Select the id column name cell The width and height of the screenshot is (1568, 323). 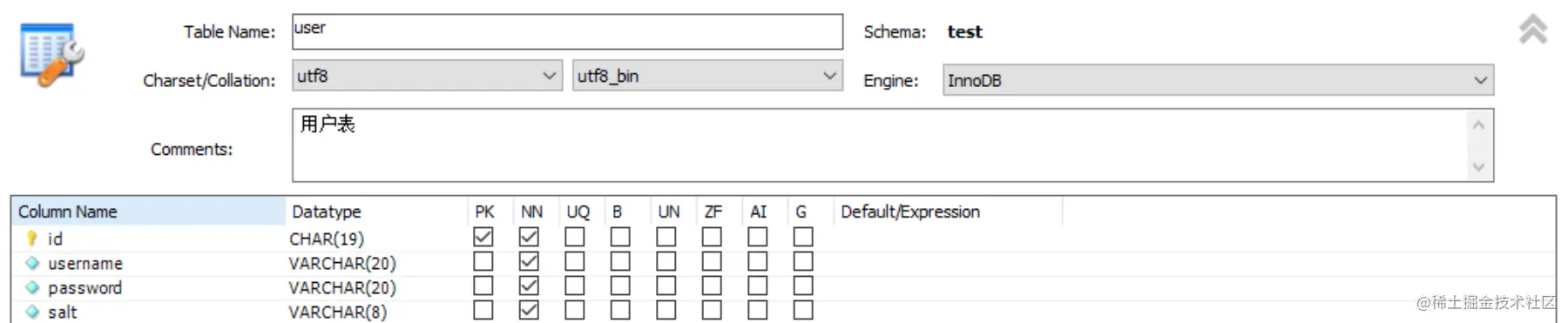[148, 239]
